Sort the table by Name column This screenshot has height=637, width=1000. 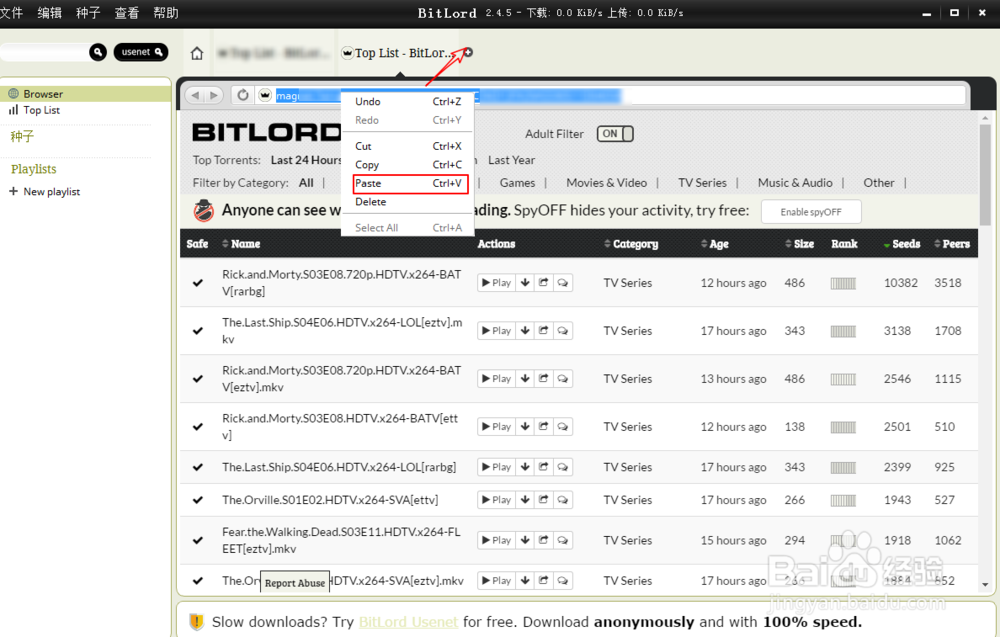241,244
